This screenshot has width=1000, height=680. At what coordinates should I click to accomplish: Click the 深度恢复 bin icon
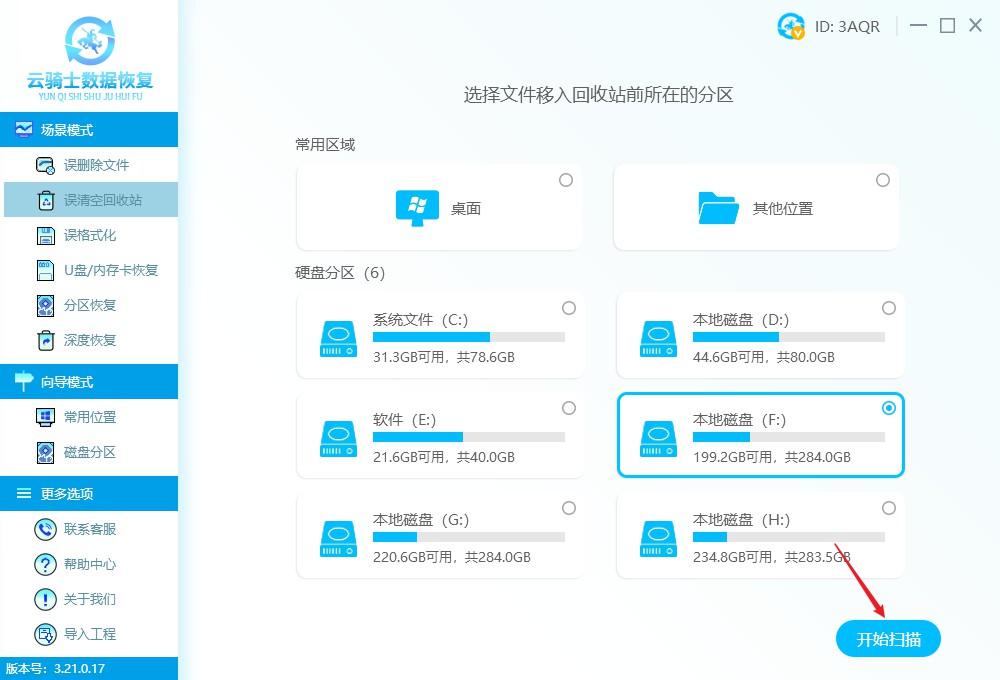pos(45,341)
